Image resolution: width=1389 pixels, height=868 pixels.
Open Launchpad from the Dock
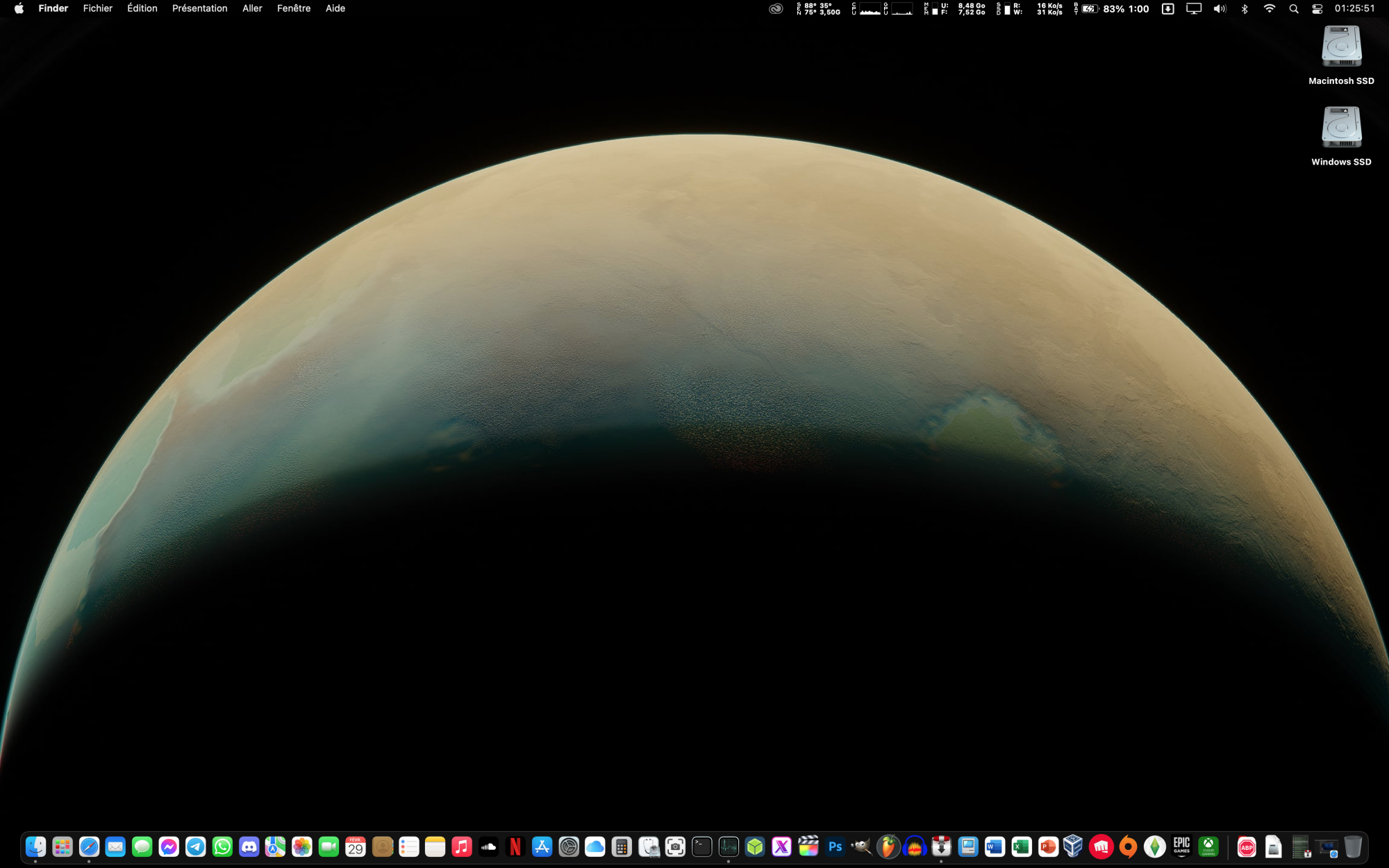(x=63, y=846)
